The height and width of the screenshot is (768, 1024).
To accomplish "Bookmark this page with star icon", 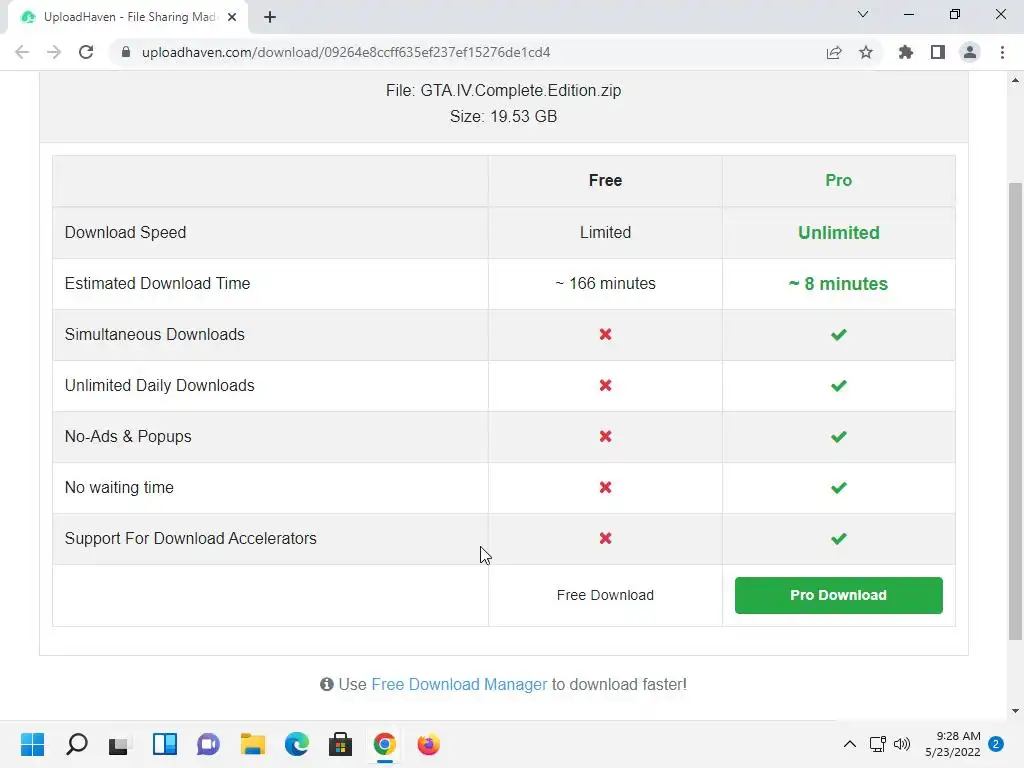I will point(866,52).
